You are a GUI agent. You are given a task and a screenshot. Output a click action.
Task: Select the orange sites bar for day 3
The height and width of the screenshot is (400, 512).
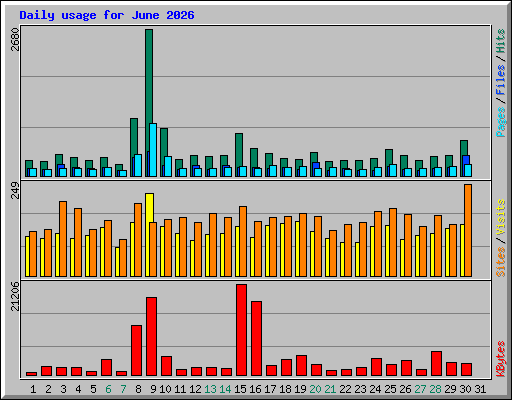pos(63,239)
